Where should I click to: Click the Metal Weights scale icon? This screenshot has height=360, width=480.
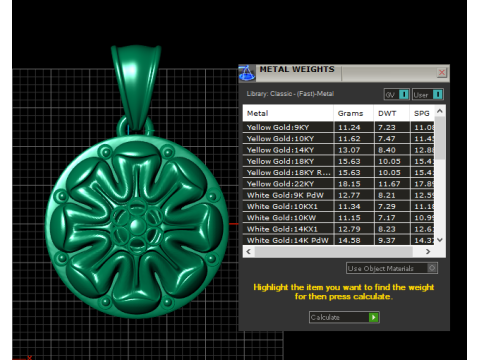(x=247, y=73)
